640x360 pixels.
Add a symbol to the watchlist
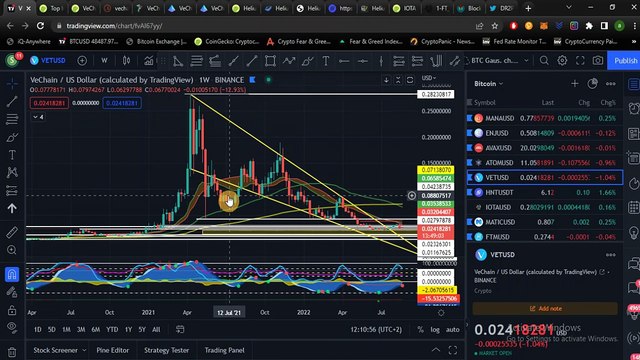575,84
